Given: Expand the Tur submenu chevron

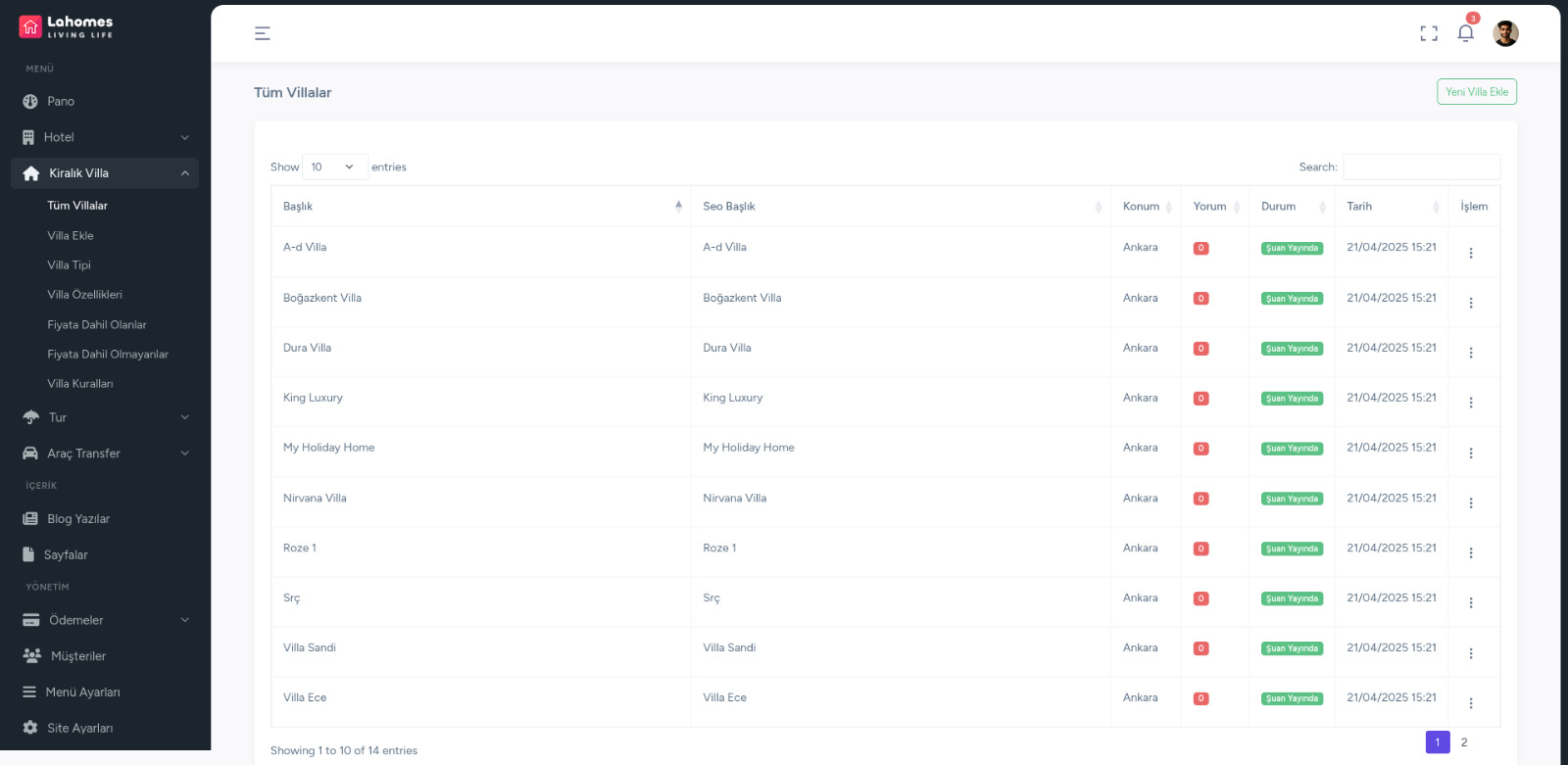Looking at the screenshot, I should coord(185,417).
